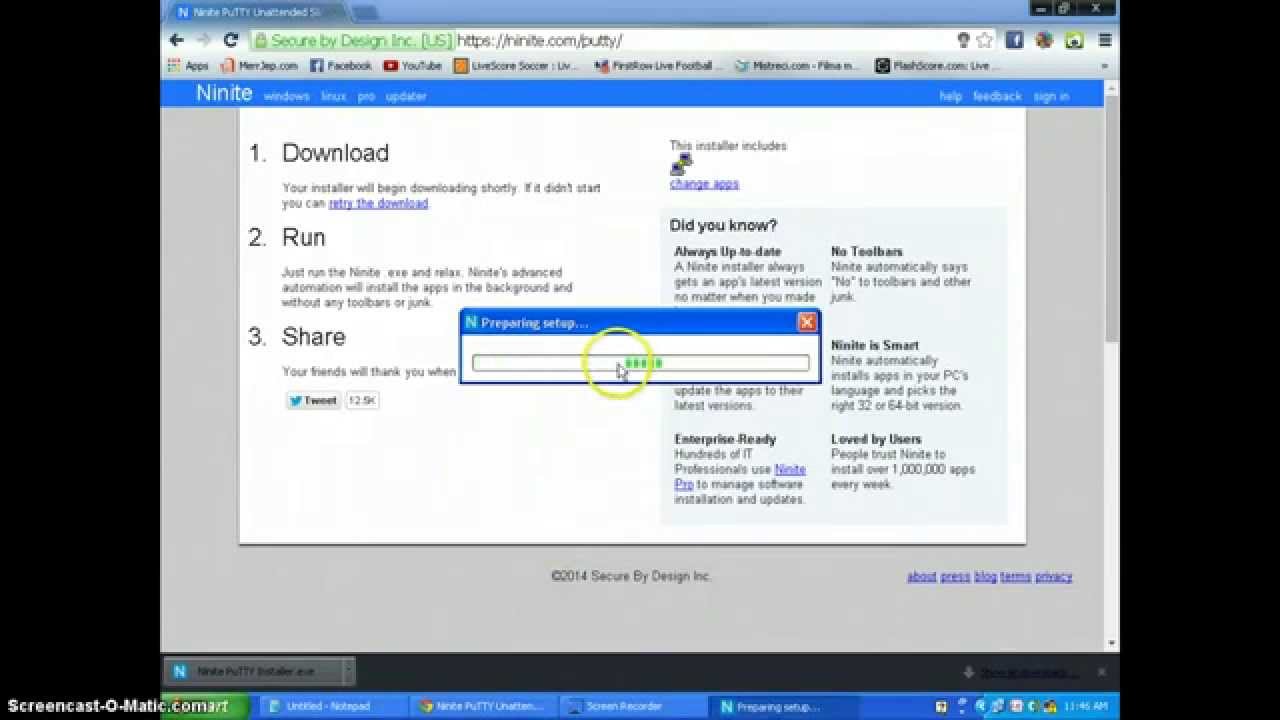Image resolution: width=1280 pixels, height=720 pixels.
Task: Open Facebook bookmark
Action: tap(341, 66)
